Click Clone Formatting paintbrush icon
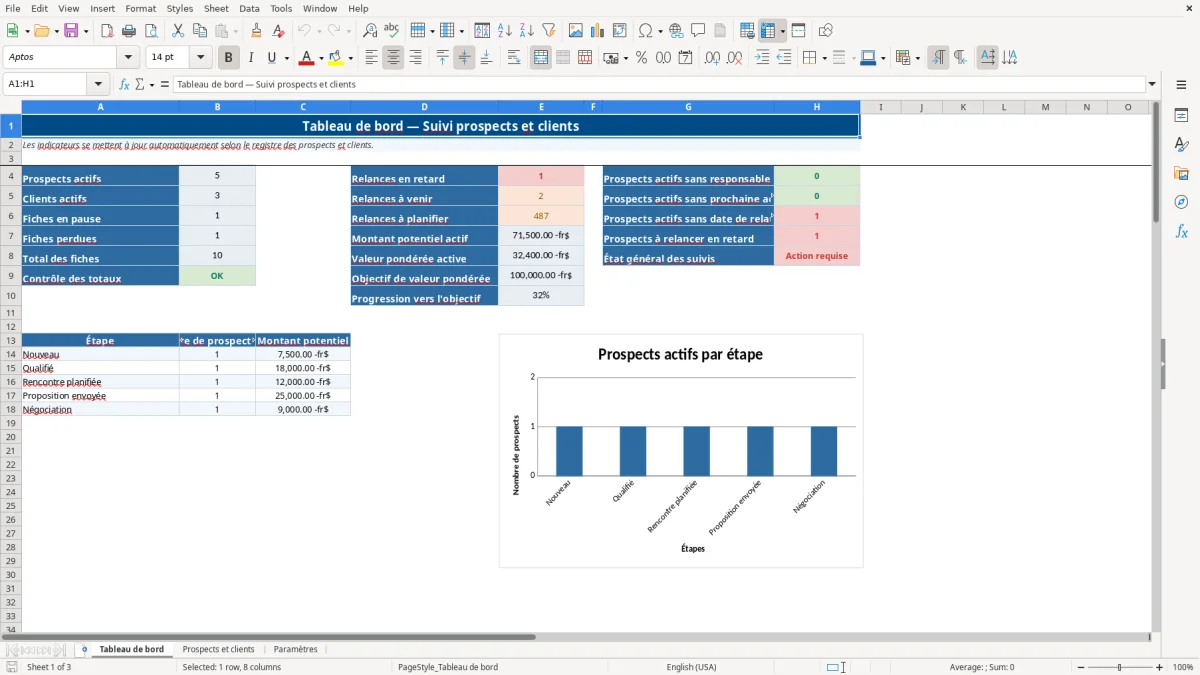Image resolution: width=1200 pixels, height=675 pixels. 256,31
